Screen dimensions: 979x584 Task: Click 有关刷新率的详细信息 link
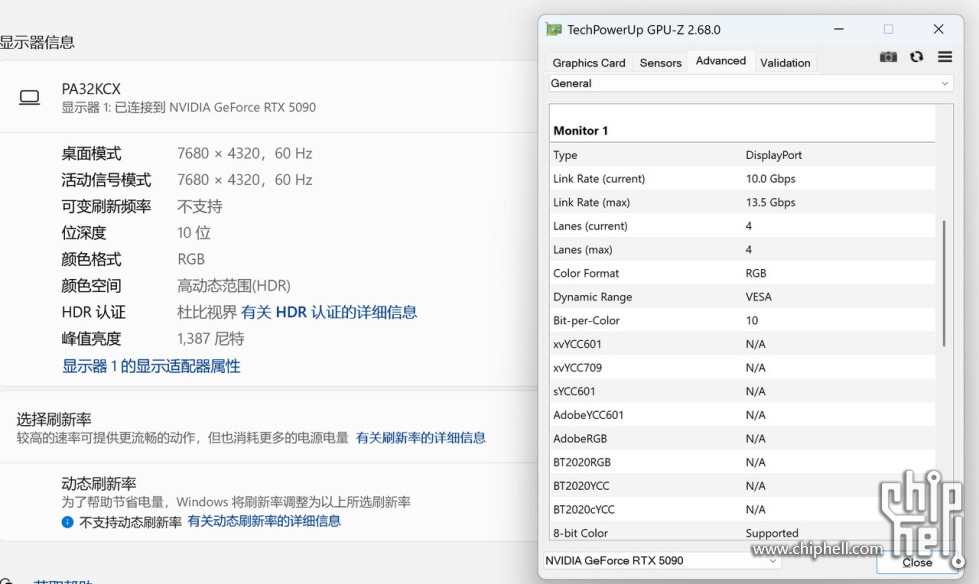[421, 438]
